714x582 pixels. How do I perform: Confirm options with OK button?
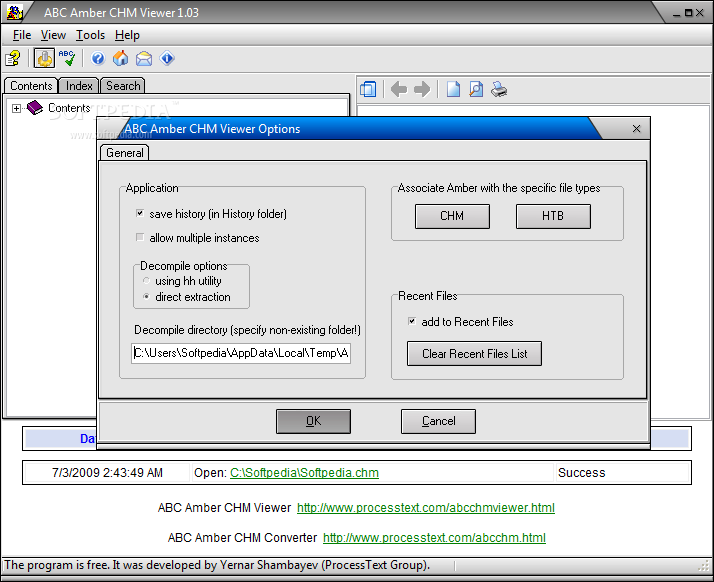(x=313, y=421)
